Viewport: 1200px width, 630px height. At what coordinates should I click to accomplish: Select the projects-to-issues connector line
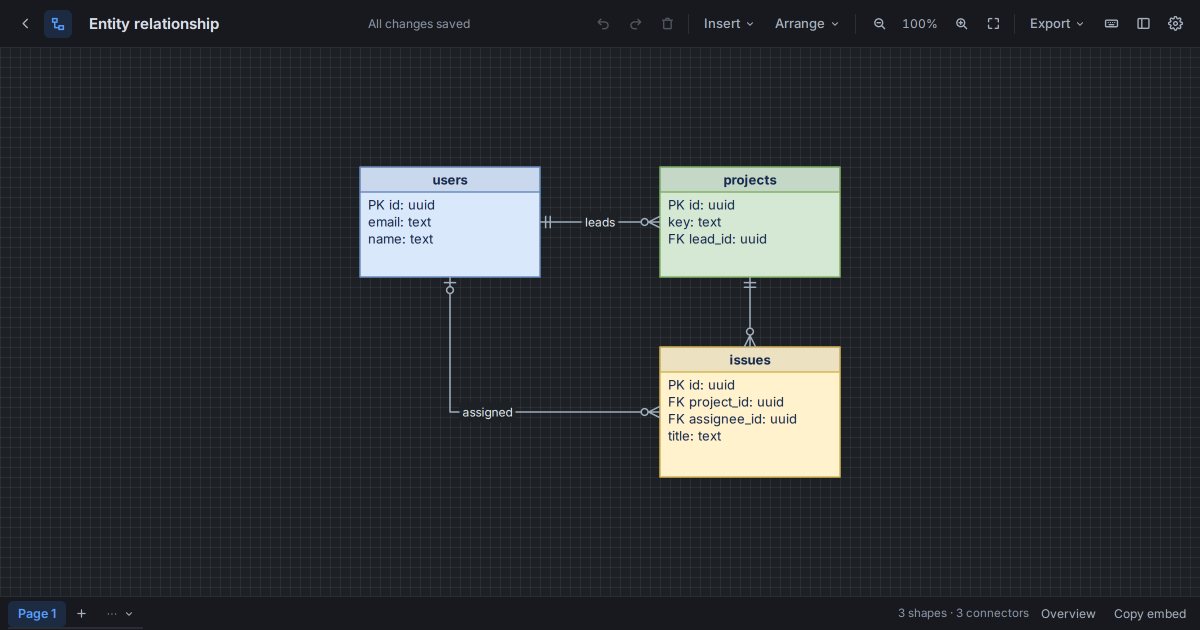tap(750, 310)
